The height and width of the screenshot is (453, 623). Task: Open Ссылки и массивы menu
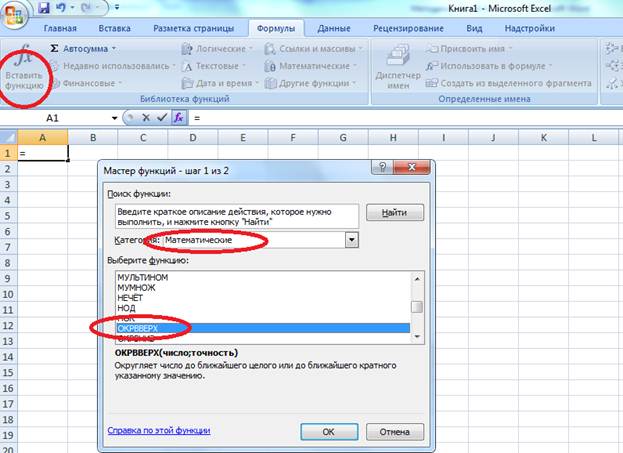click(x=313, y=48)
